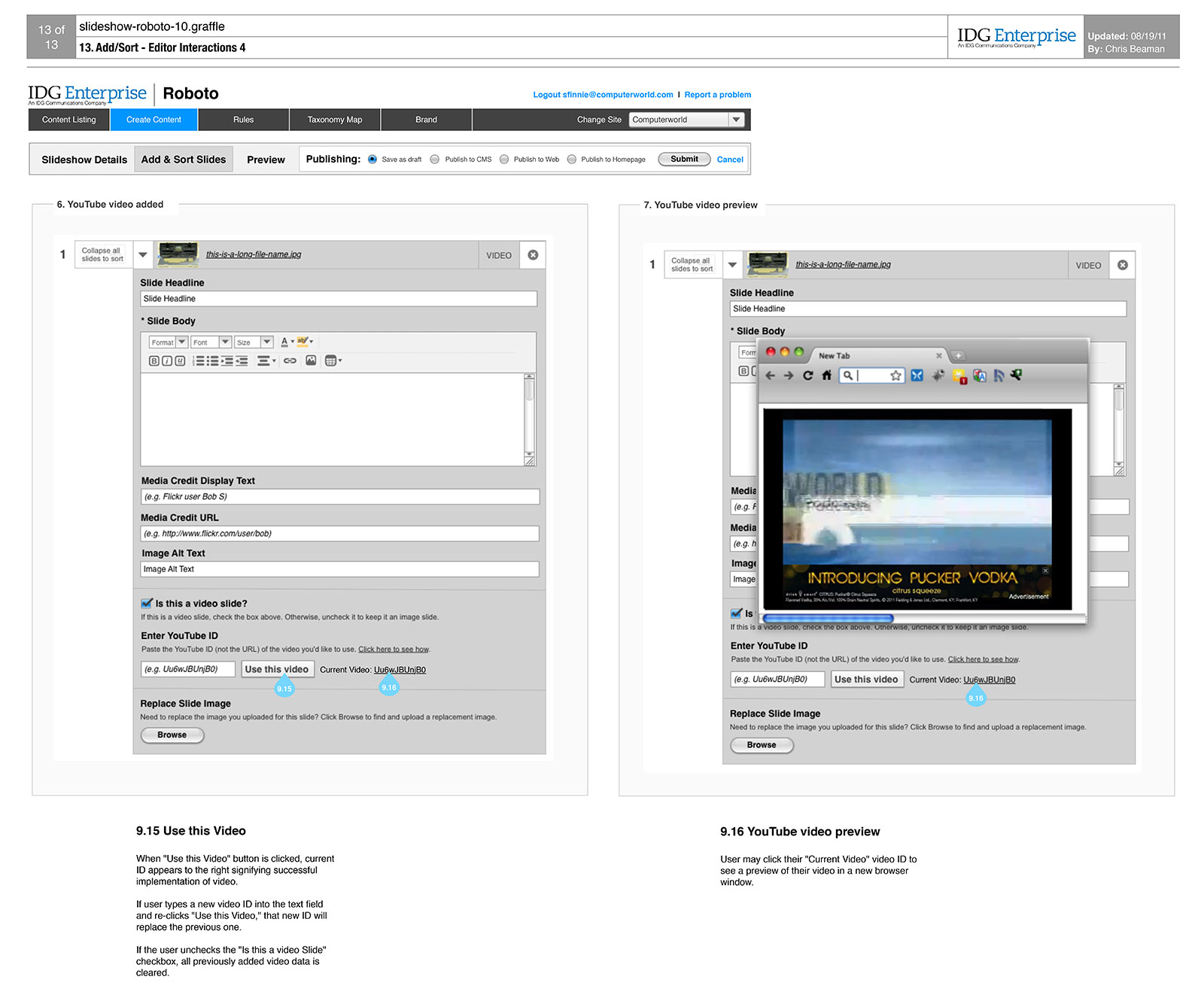Toggle italic in left Slide Body editor
This screenshot has width=1204, height=1001.
click(x=167, y=361)
